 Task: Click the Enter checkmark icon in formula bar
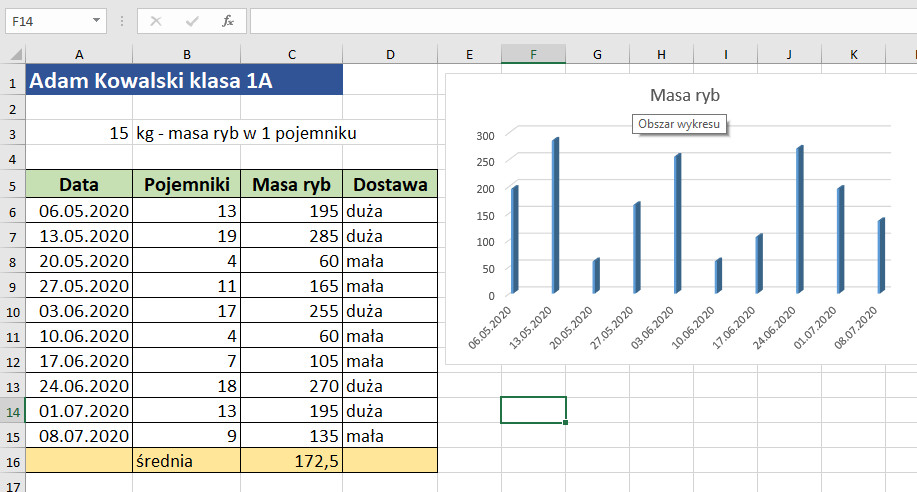pos(191,20)
